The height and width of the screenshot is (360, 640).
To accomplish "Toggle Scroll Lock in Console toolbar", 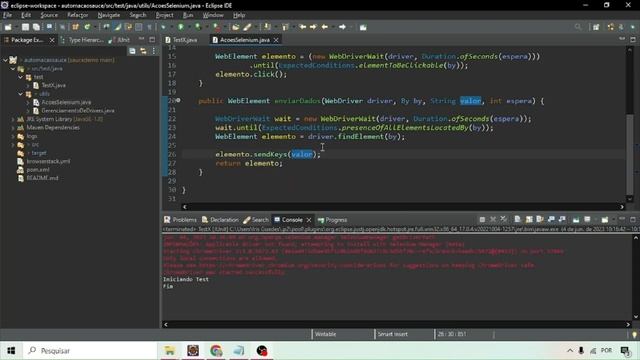I will point(529,220).
